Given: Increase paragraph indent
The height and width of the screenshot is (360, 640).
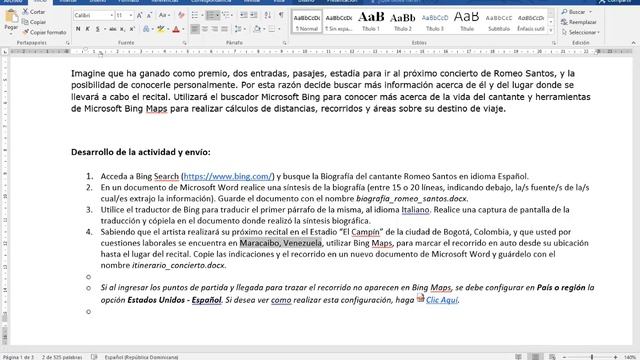Looking at the screenshot, I should click(x=253, y=15).
